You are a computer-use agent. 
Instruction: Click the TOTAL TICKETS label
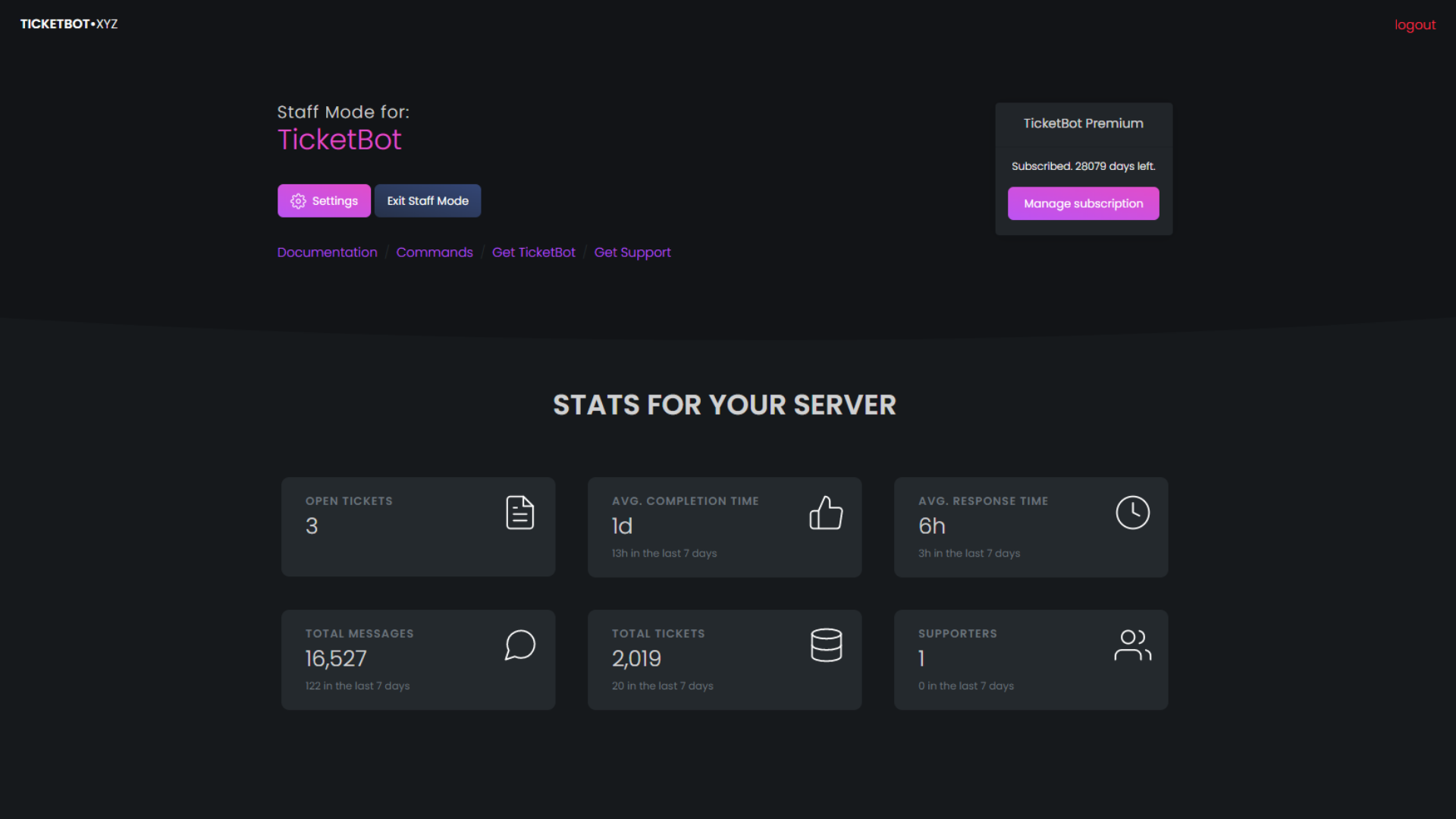(658, 634)
